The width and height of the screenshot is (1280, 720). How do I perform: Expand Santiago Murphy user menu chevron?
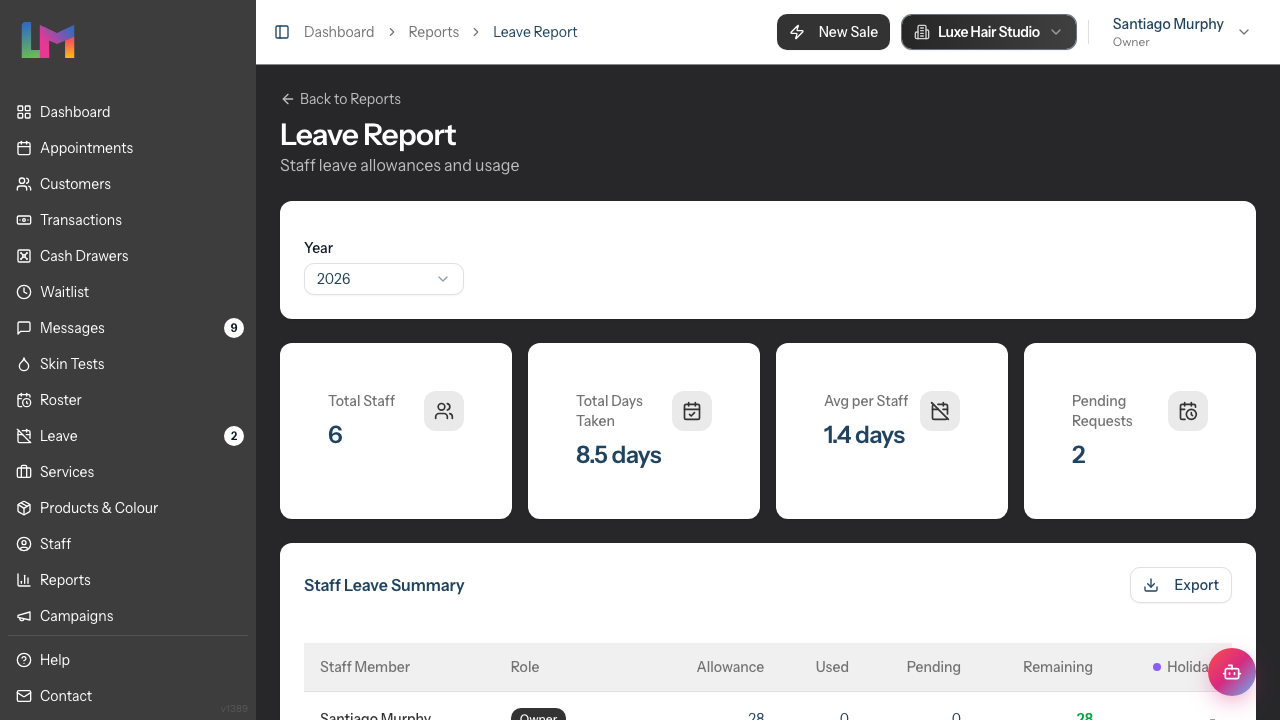tap(1244, 32)
